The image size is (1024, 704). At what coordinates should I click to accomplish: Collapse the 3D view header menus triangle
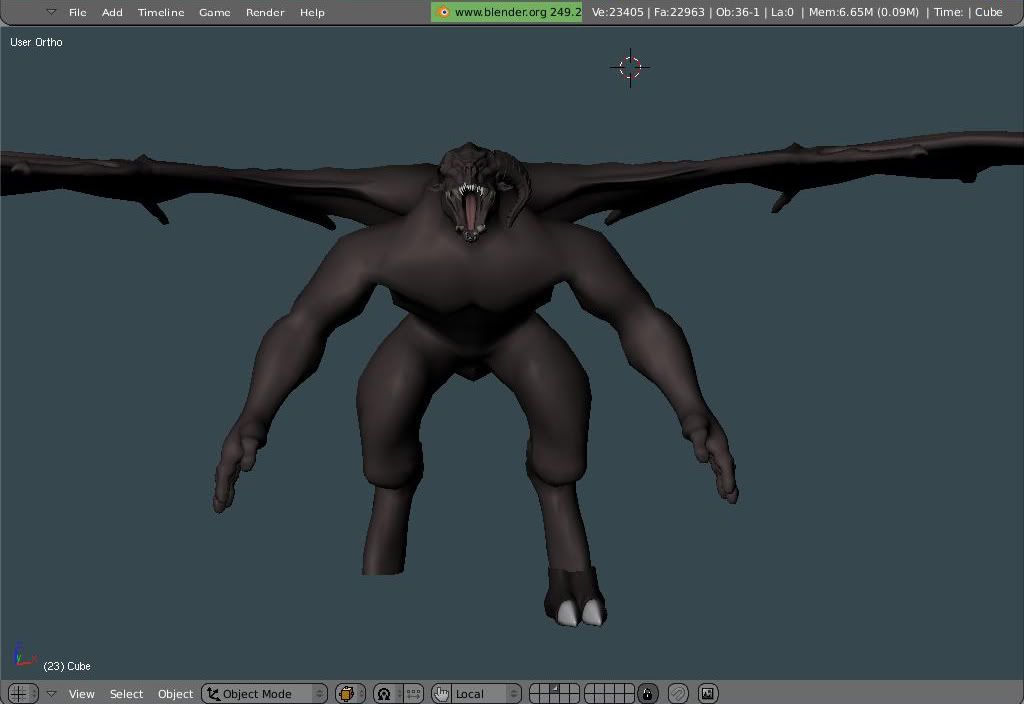pyautogui.click(x=51, y=693)
